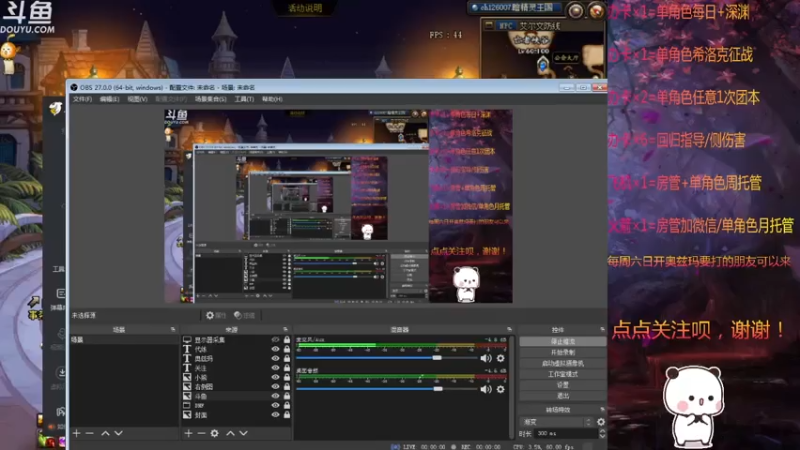Unlock the 封面 source lock icon
Screen dimensions: 800x450
[x=287, y=415]
